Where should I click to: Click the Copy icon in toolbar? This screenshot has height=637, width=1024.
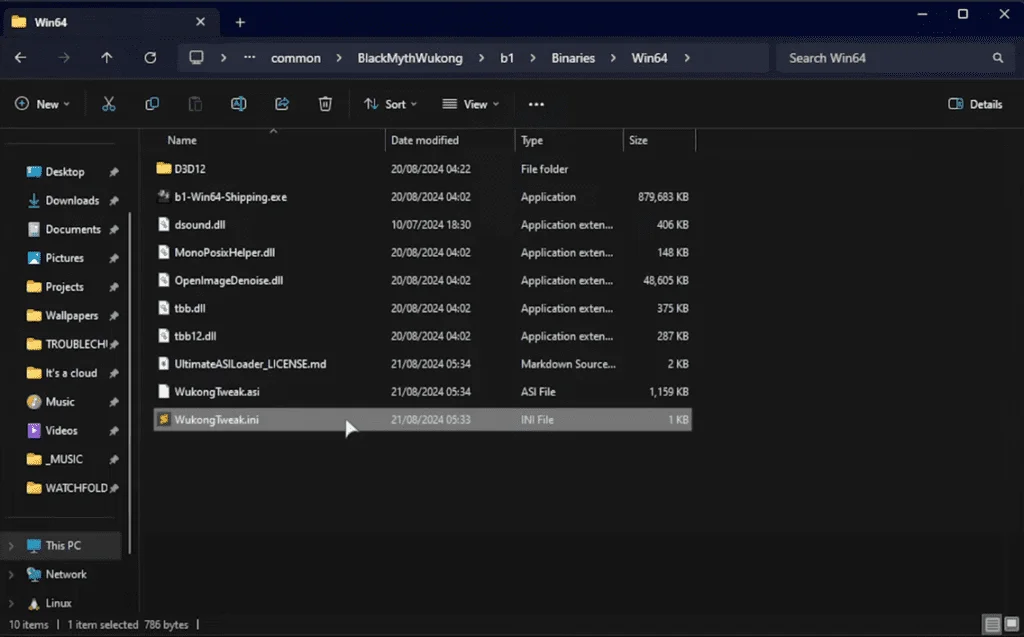coord(152,104)
